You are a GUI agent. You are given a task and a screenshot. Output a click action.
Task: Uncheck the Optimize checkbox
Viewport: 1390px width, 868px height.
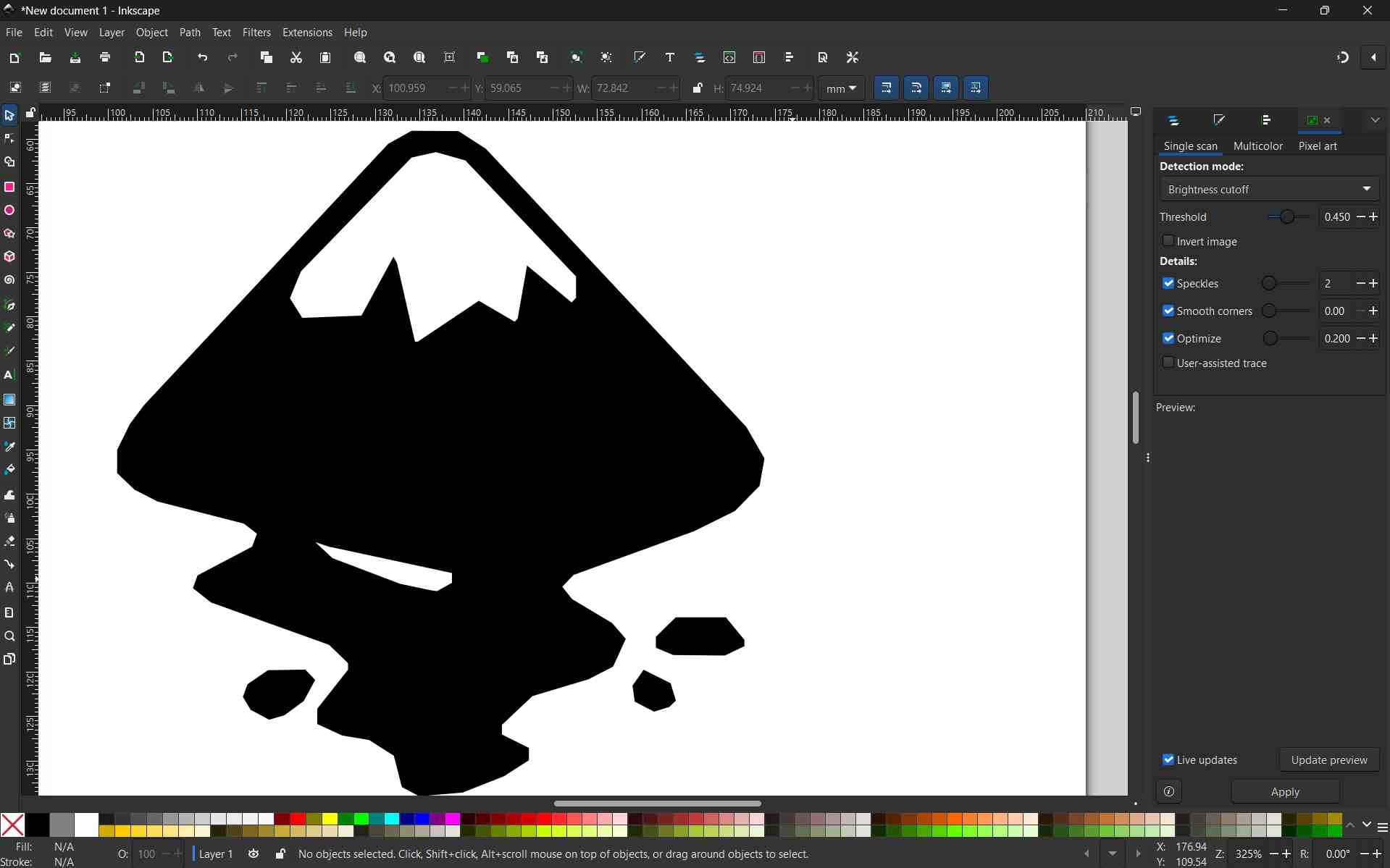(x=1168, y=338)
